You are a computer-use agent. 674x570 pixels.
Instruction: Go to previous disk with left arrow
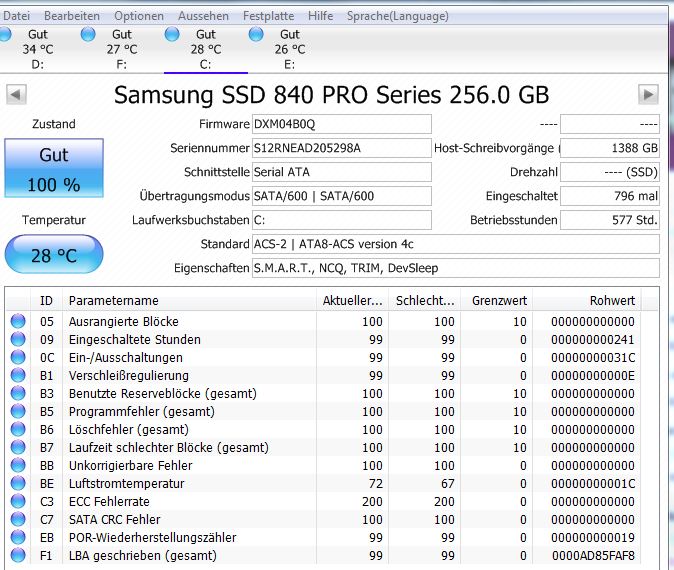tap(16, 94)
